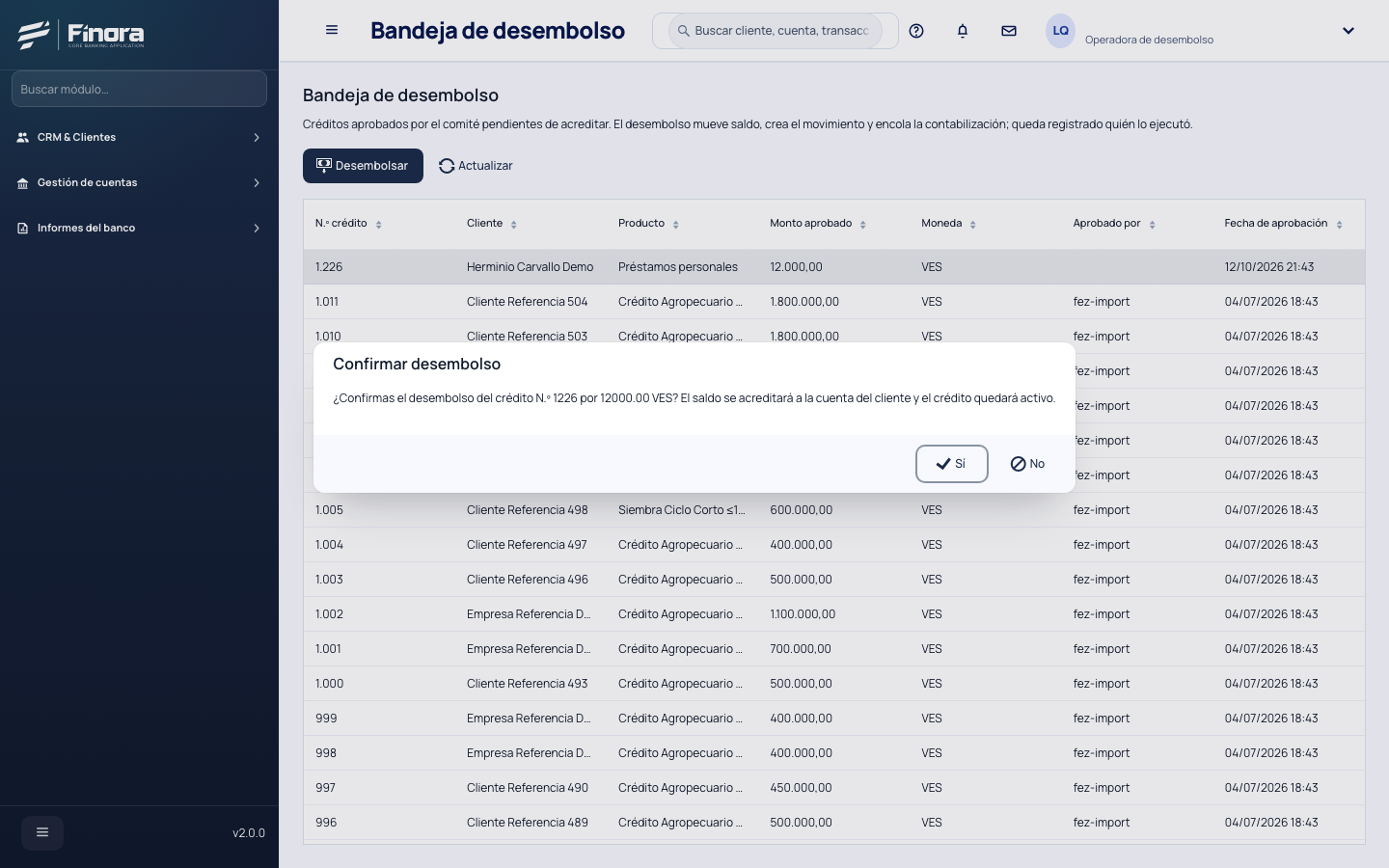Select the row for credit 998

[x=834, y=753]
